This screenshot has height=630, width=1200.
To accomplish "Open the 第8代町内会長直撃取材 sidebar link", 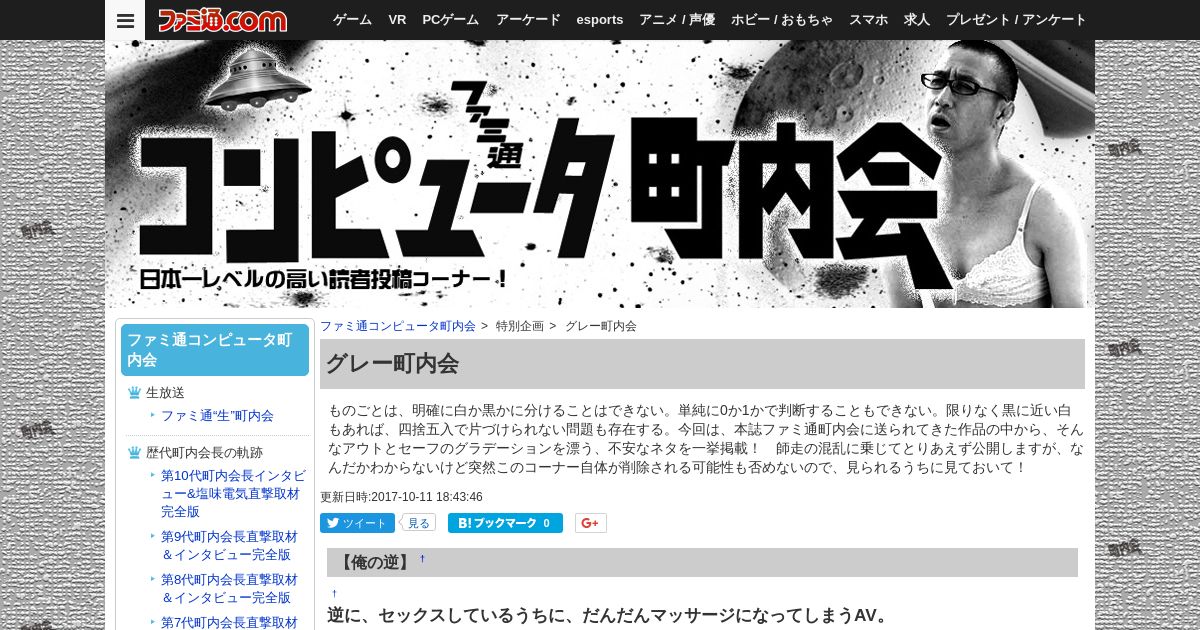I will (230, 588).
